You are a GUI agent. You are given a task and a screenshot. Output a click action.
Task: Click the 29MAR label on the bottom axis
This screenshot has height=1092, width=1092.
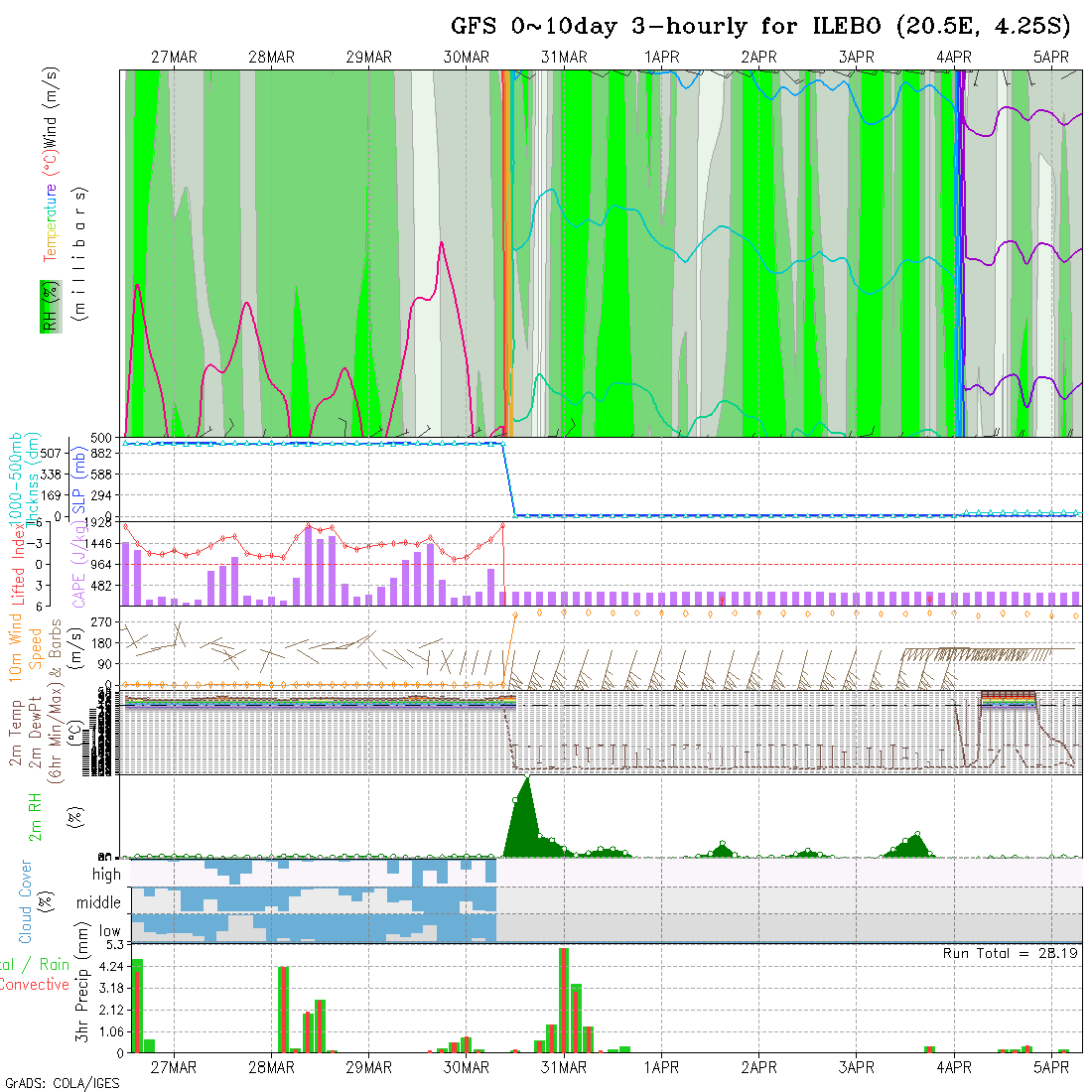point(369,1067)
